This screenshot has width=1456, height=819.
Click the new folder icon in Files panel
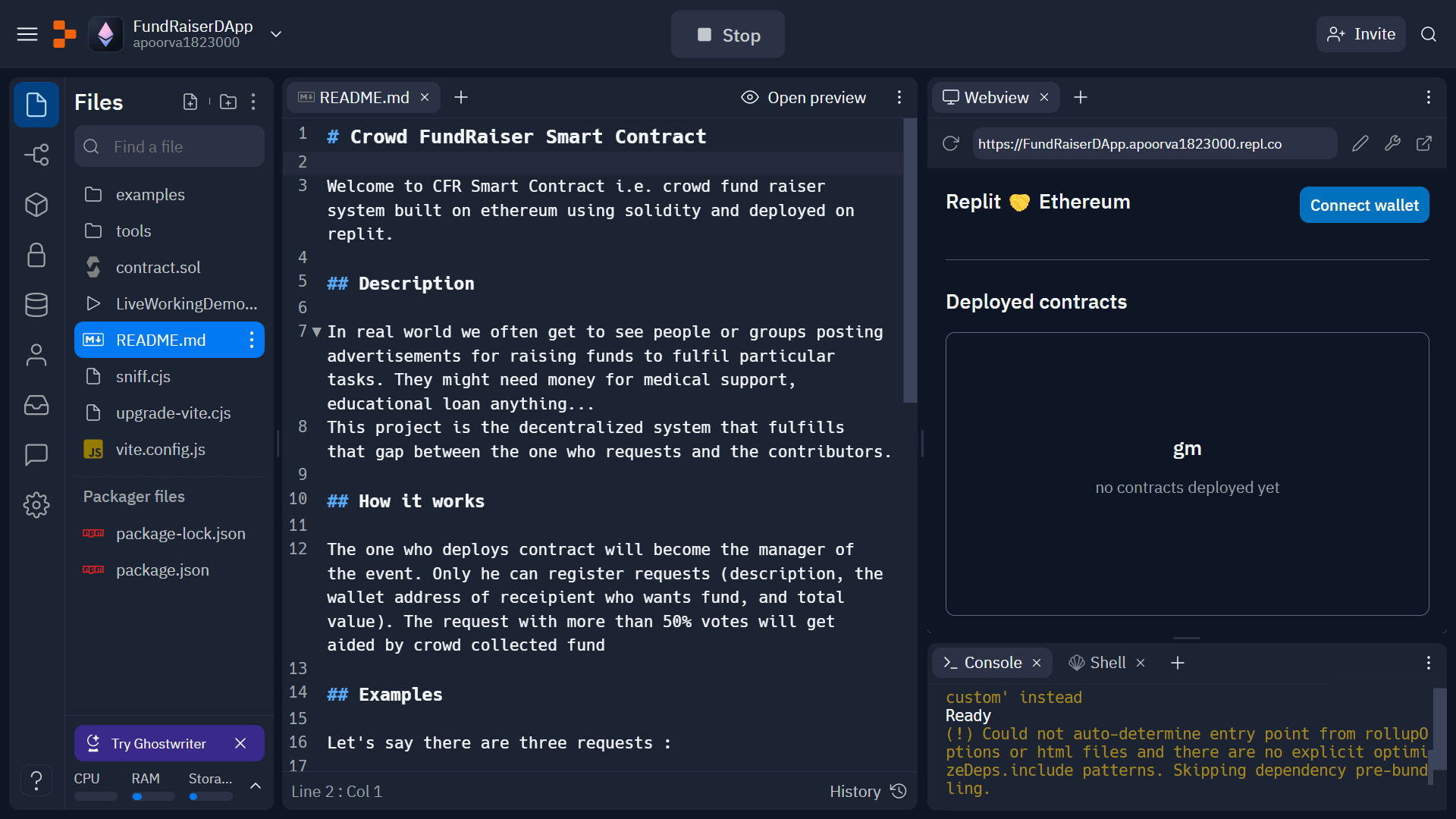point(228,102)
